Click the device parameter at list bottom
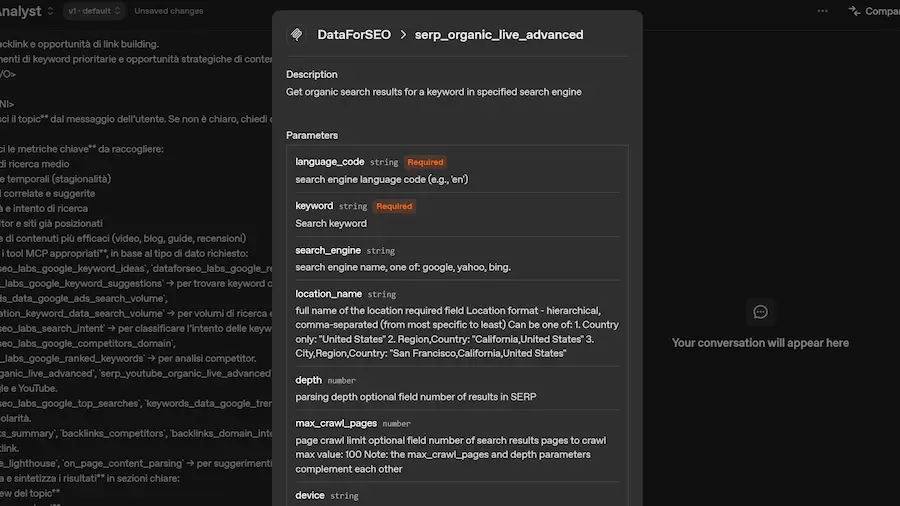This screenshot has width=900, height=506. click(x=310, y=495)
